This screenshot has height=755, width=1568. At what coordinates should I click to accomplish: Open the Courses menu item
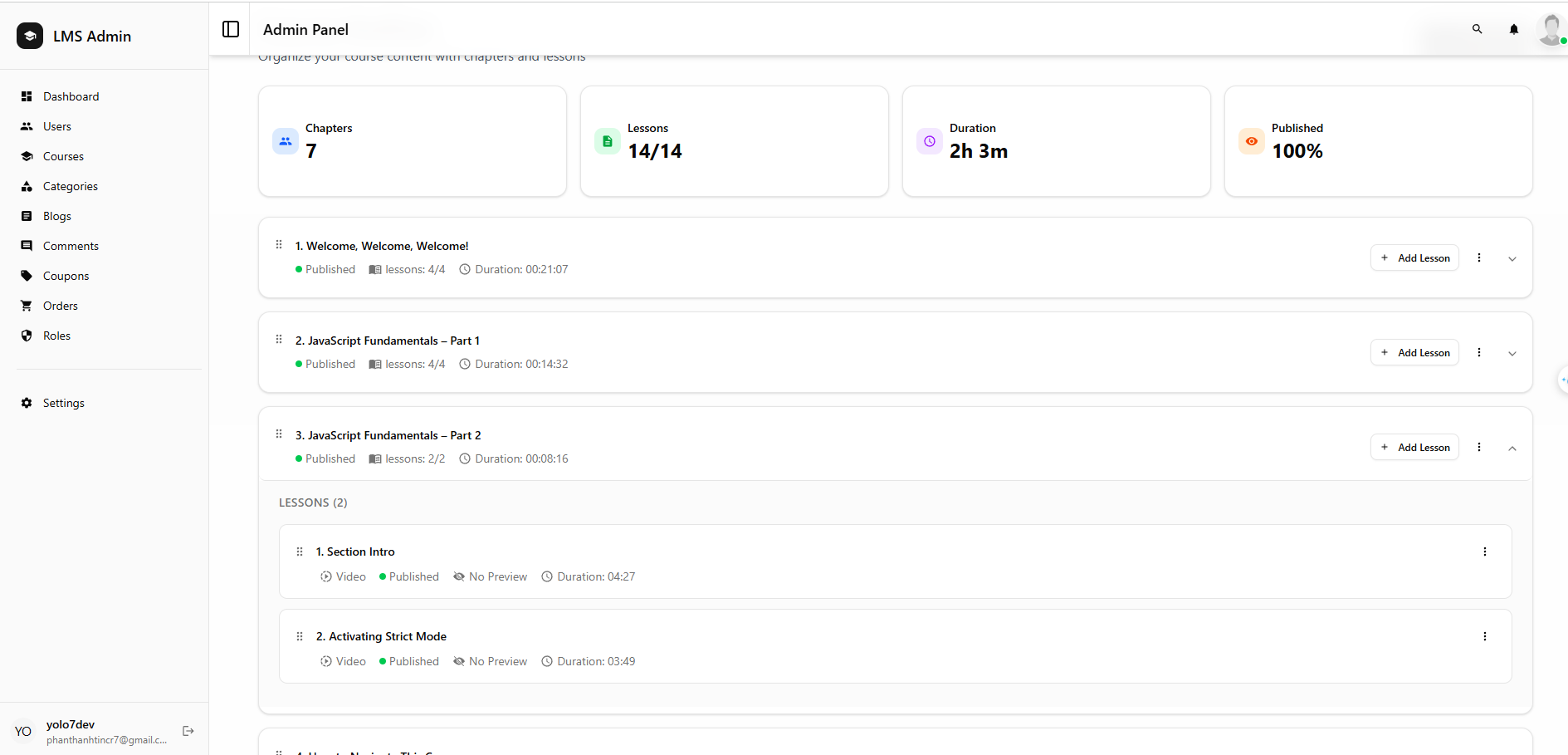tap(63, 156)
